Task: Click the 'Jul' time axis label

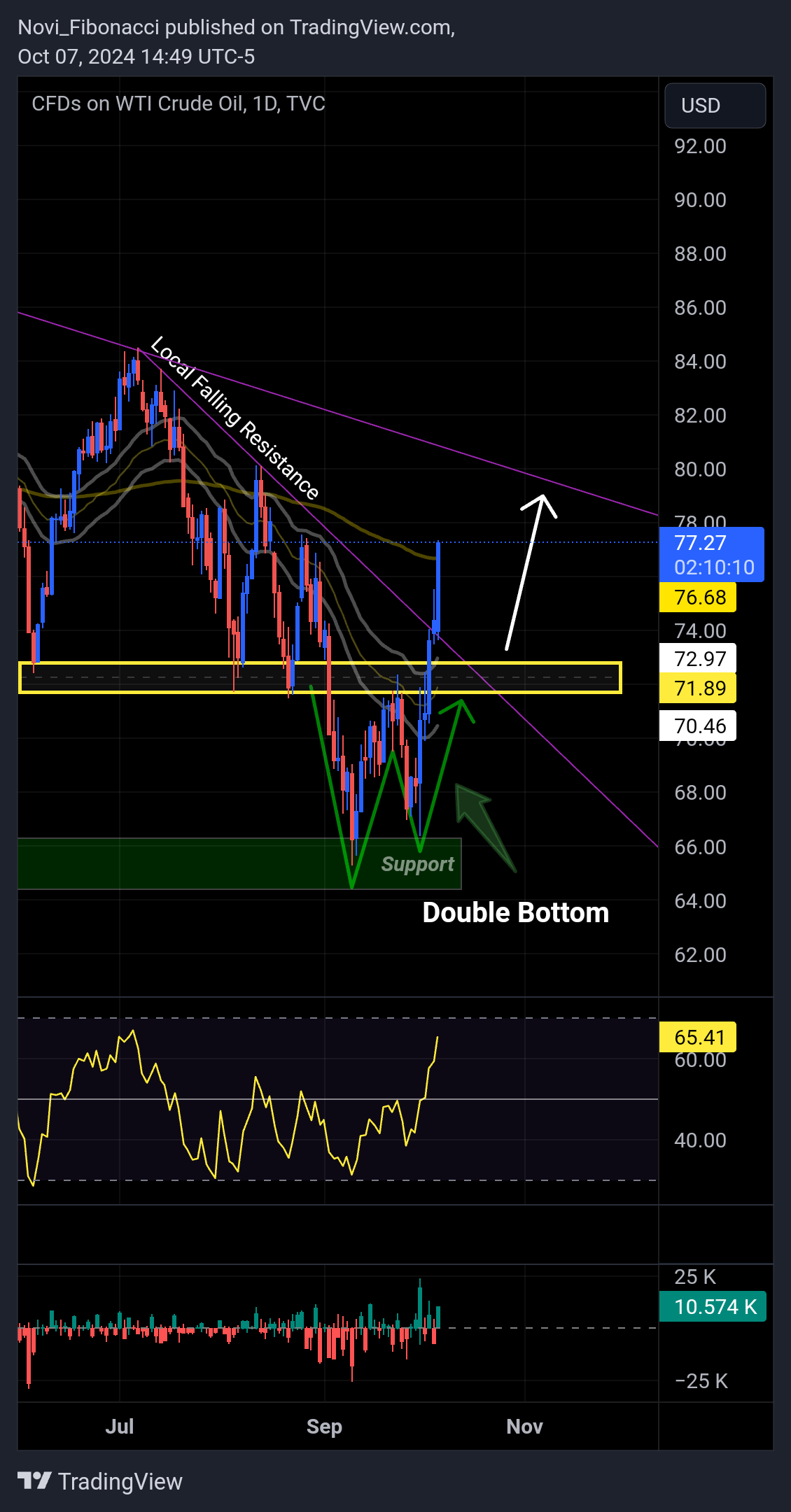Action: point(120,1426)
